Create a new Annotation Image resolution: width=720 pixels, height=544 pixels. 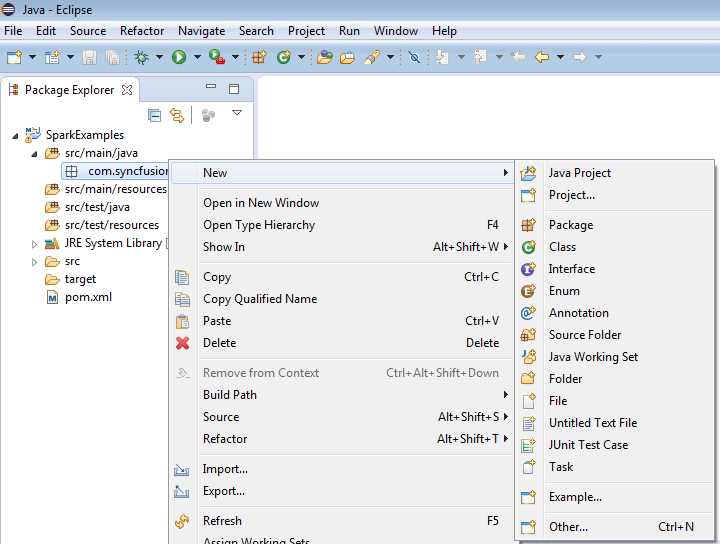pyautogui.click(x=615, y=313)
